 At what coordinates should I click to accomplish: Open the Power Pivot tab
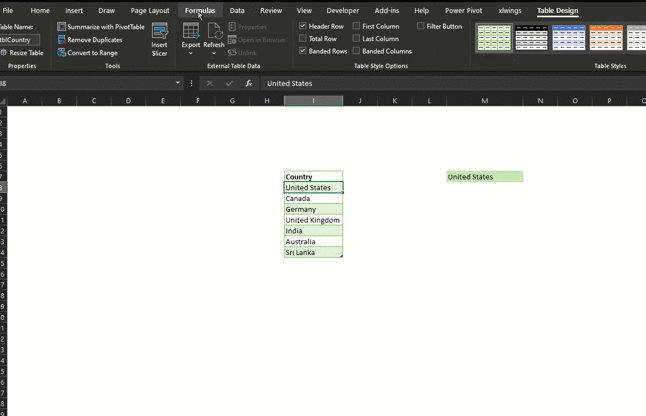(463, 10)
